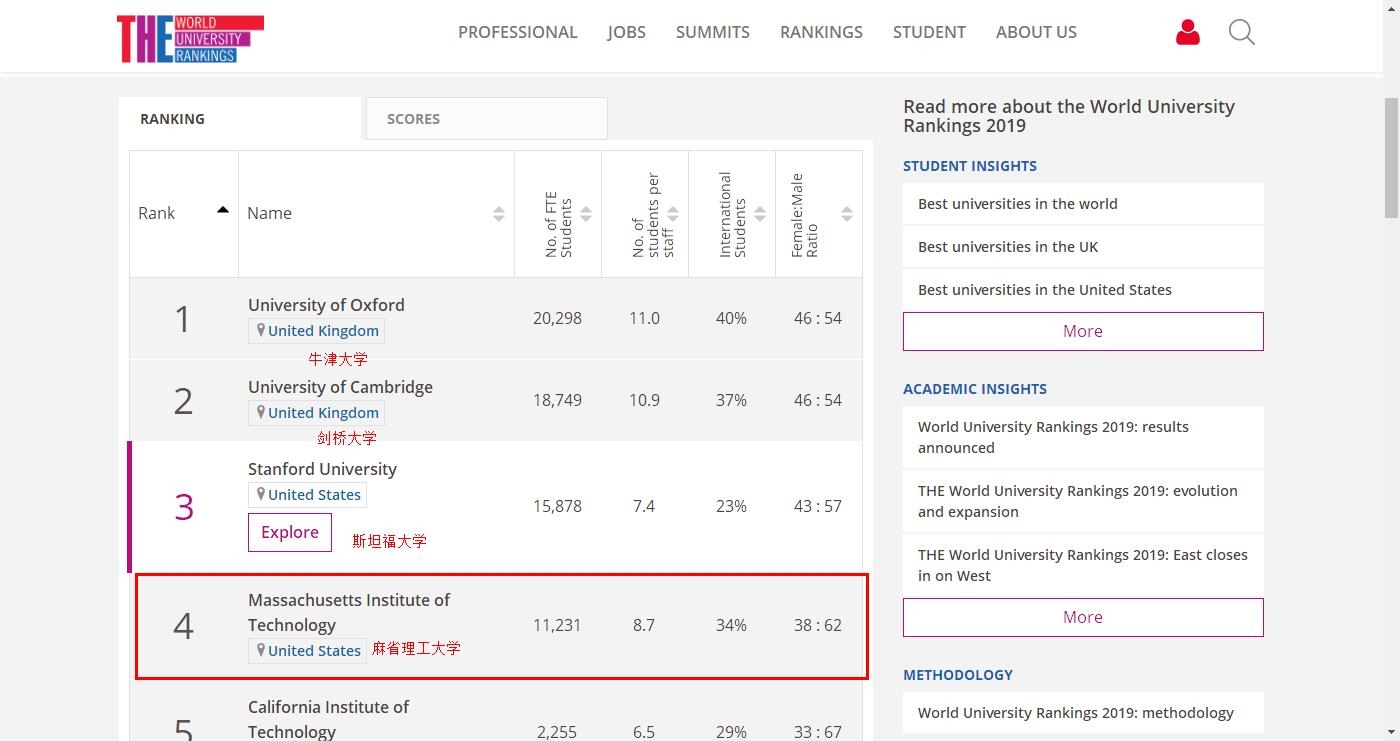The height and width of the screenshot is (741, 1400).
Task: Select MIT's 38 : 62 ratio value
Action: pyautogui.click(x=818, y=625)
